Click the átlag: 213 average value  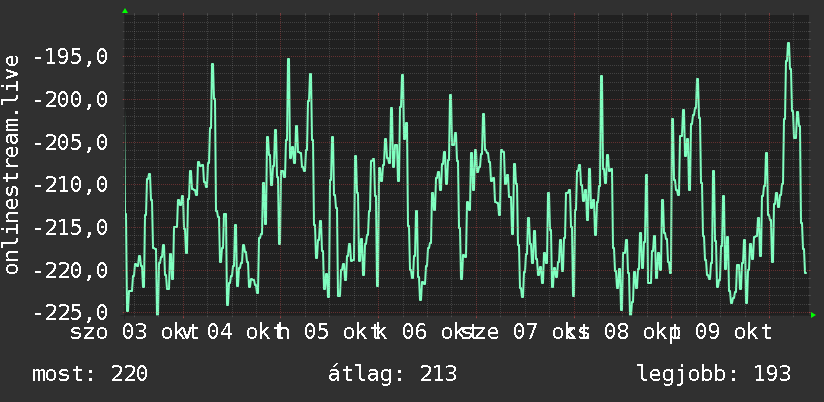[393, 374]
